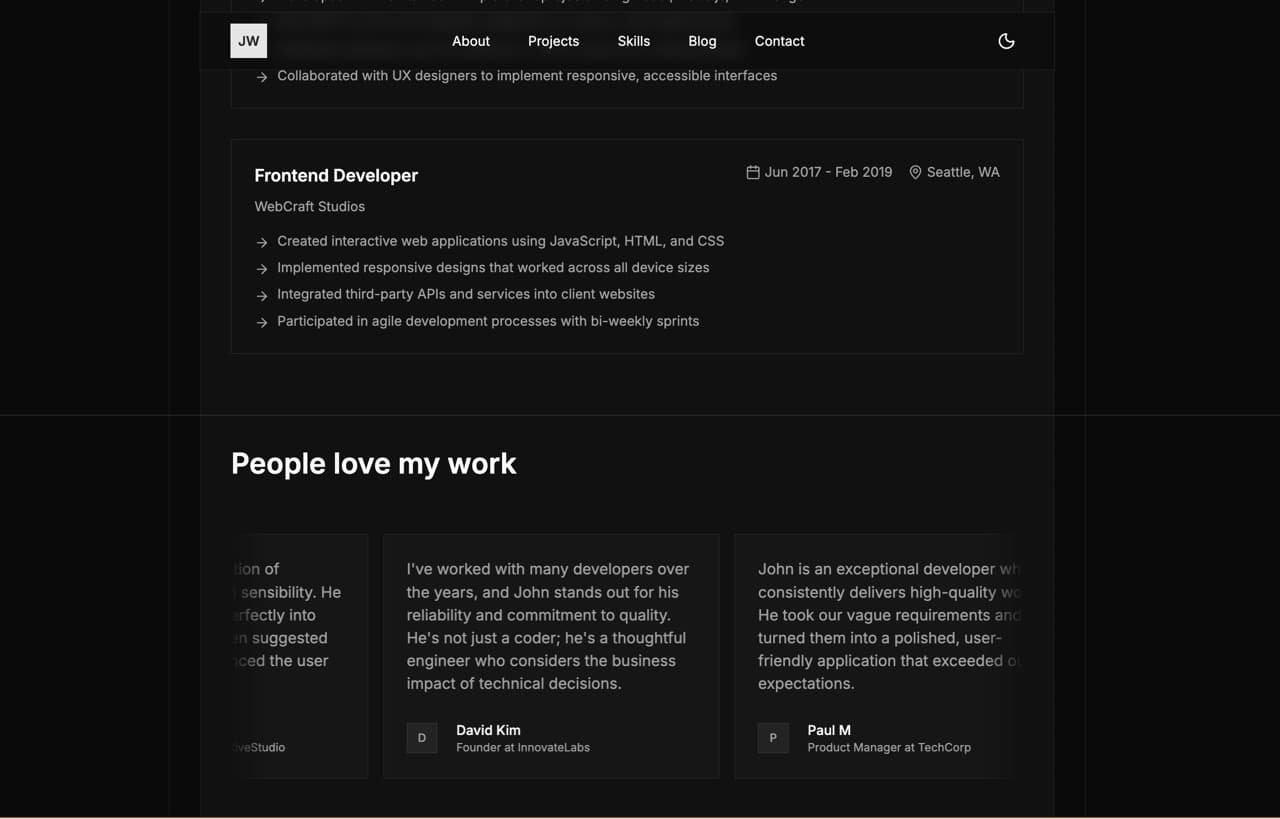Open the Projects navigation item

click(x=553, y=41)
